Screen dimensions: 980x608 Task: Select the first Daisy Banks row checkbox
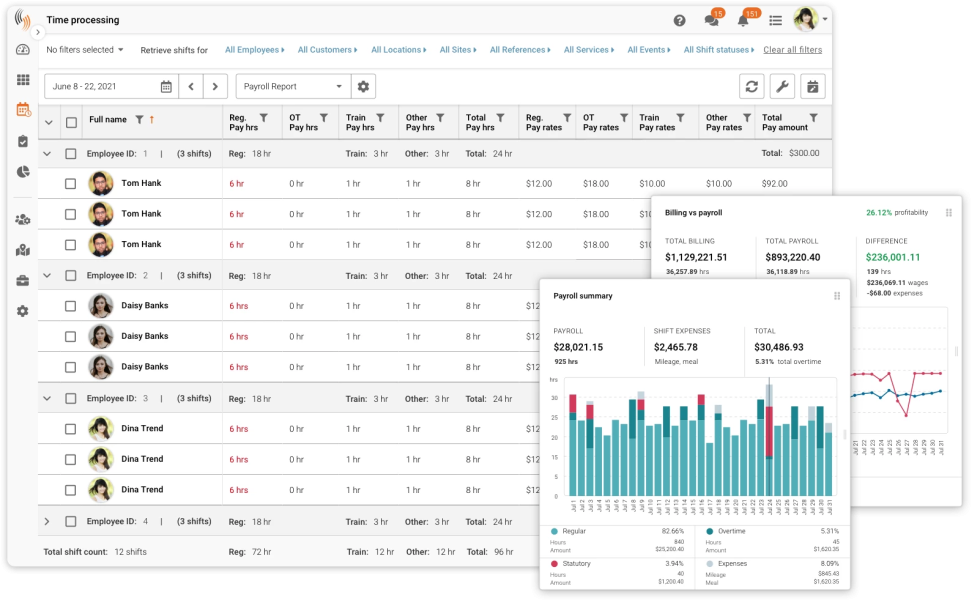tap(71, 306)
